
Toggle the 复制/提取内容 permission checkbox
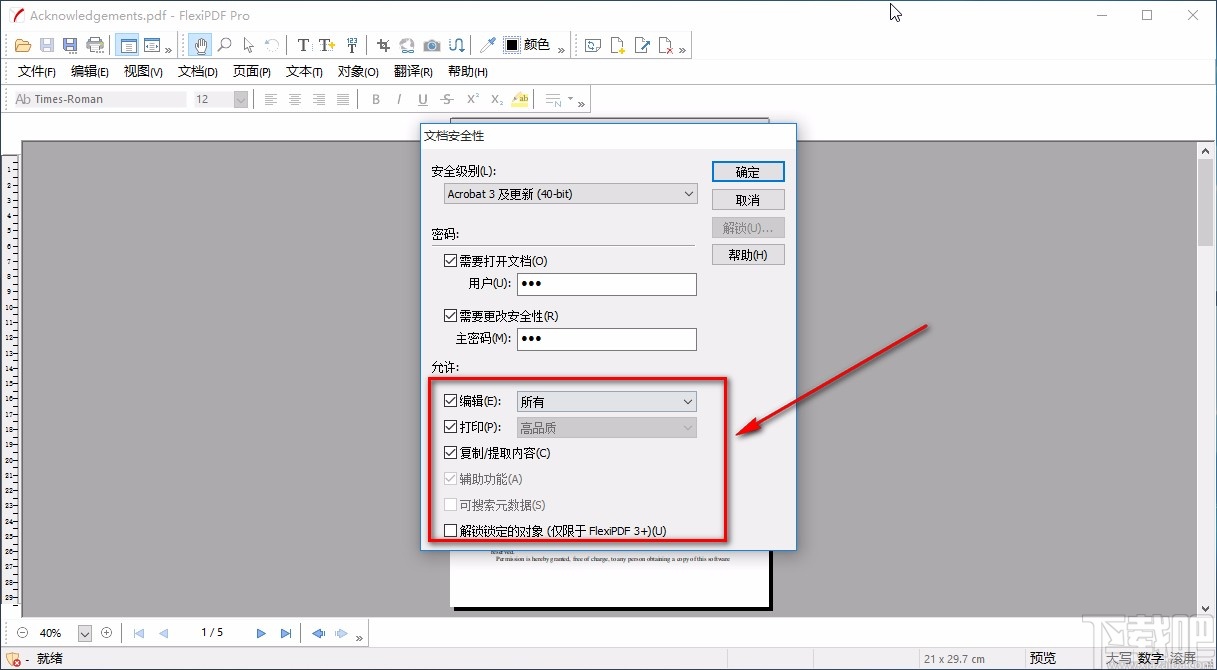(x=450, y=452)
